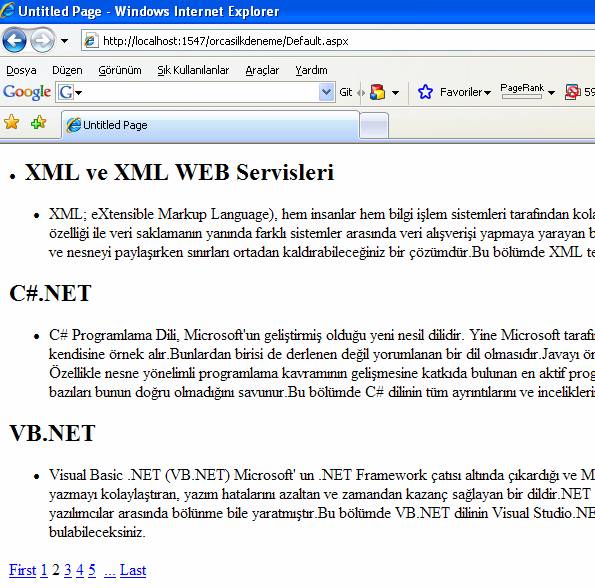Open the Araçlar menu
595x588 pixels.
tap(262, 70)
